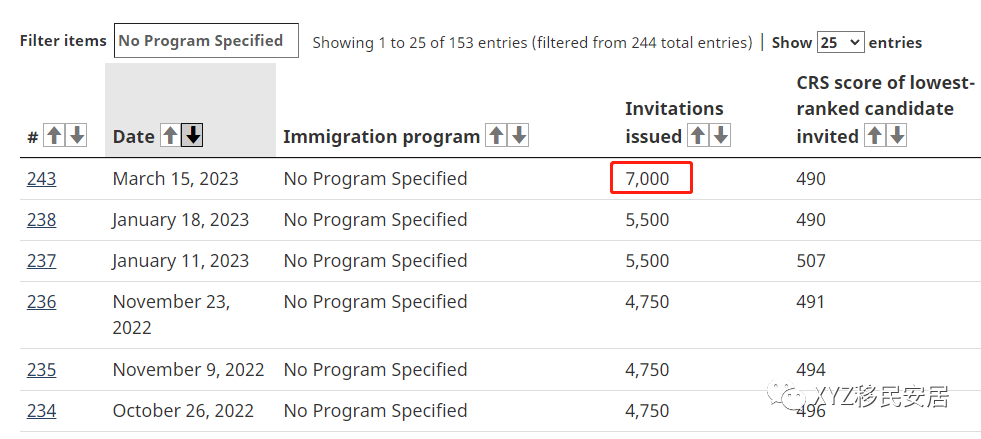
Task: Sort # column ascending arrow
Action: [55, 136]
